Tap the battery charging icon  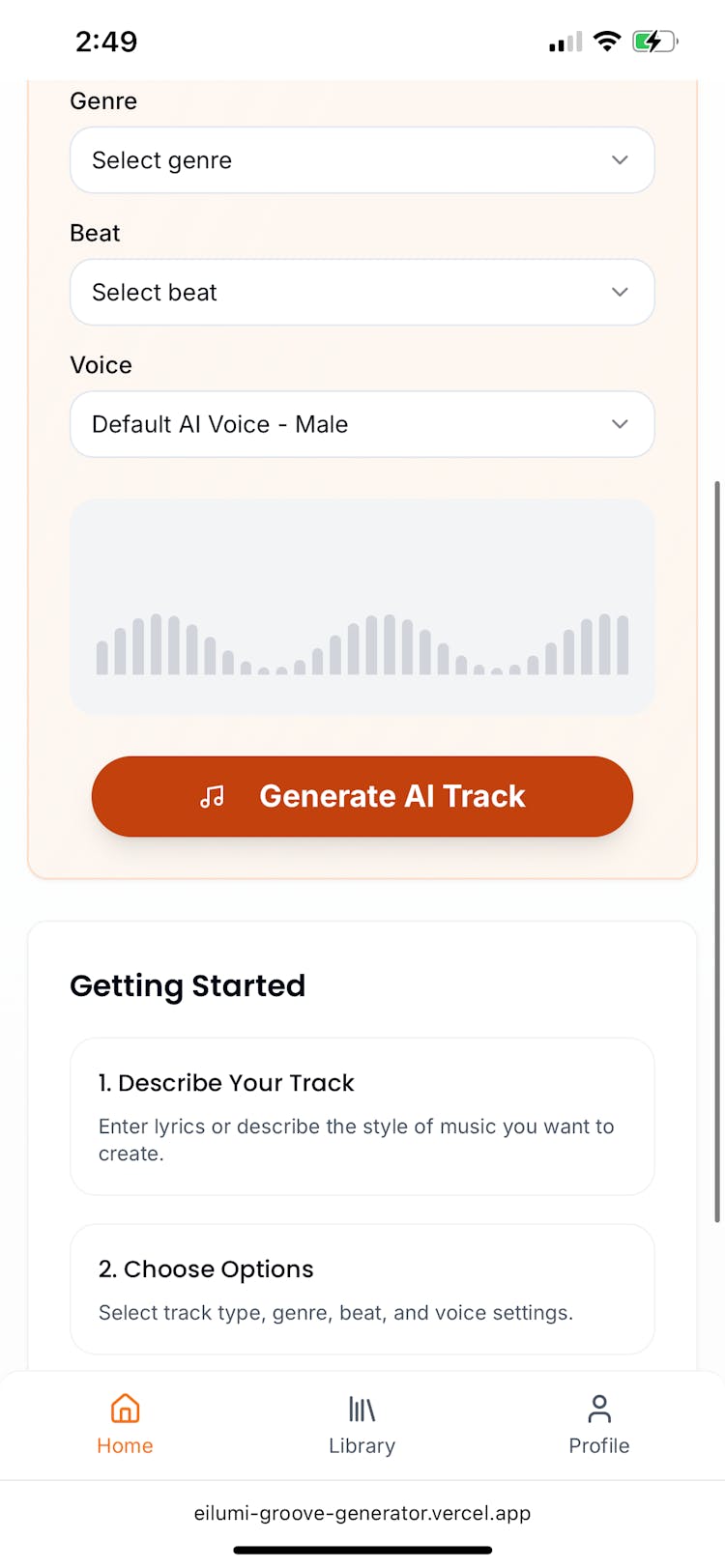[x=654, y=42]
